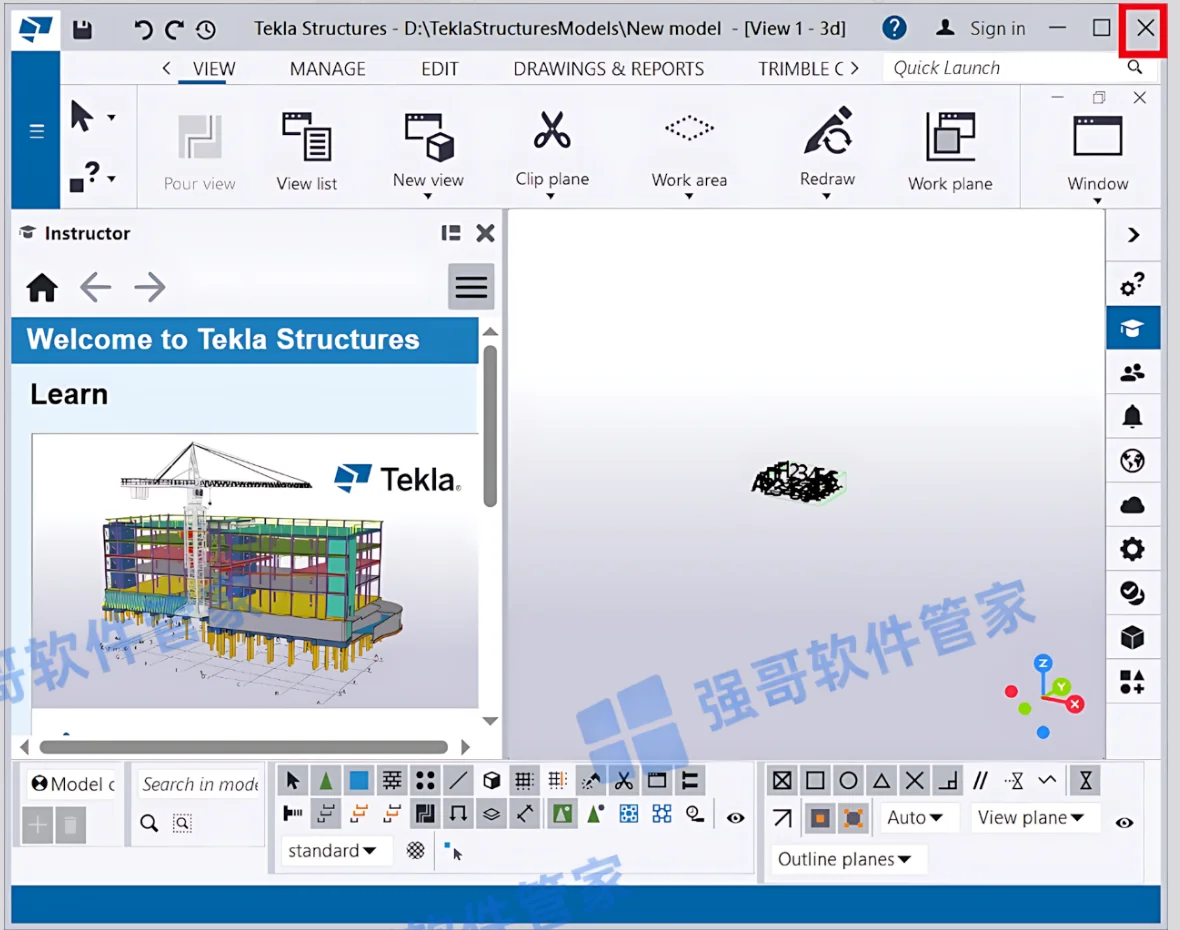Open the DRAWINGS & REPORTS tab

point(609,68)
